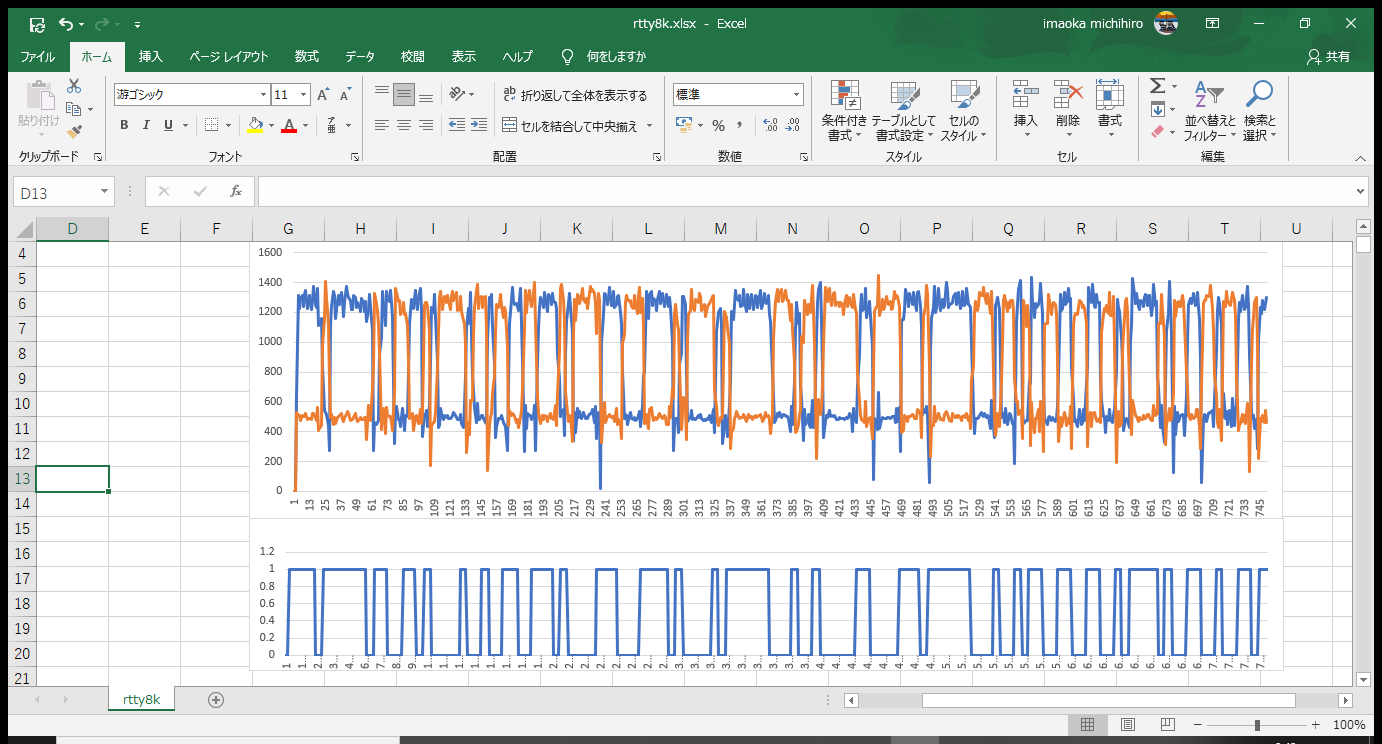Apply comma style

740,125
